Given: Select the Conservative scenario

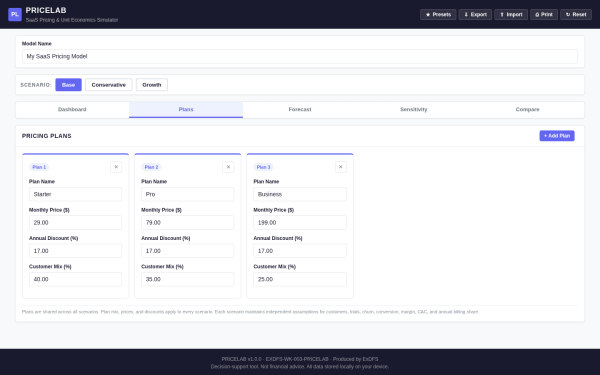Looking at the screenshot, I should (109, 85).
